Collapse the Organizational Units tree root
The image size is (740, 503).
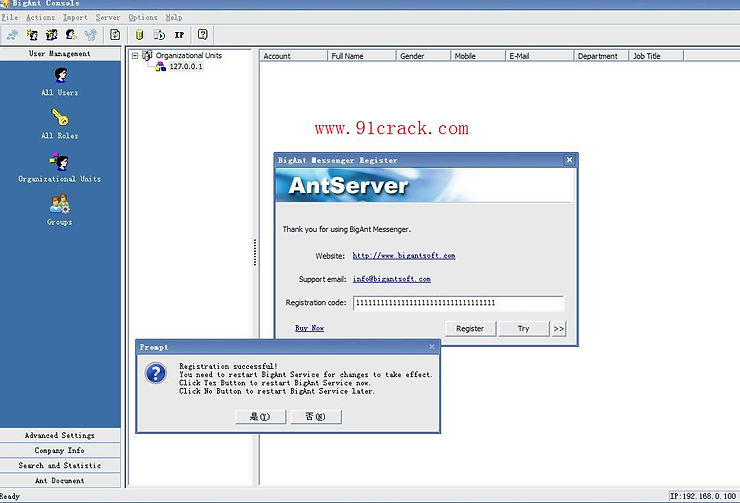pos(135,56)
